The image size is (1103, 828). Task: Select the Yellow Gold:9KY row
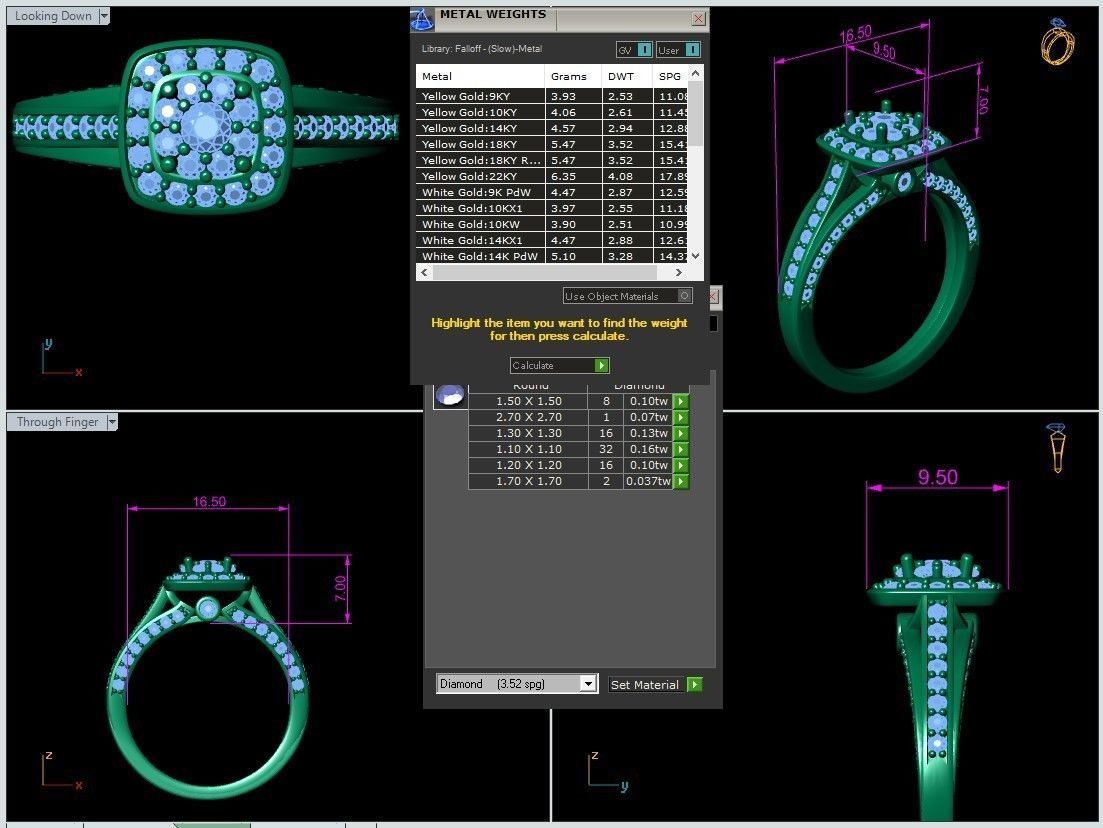point(552,96)
